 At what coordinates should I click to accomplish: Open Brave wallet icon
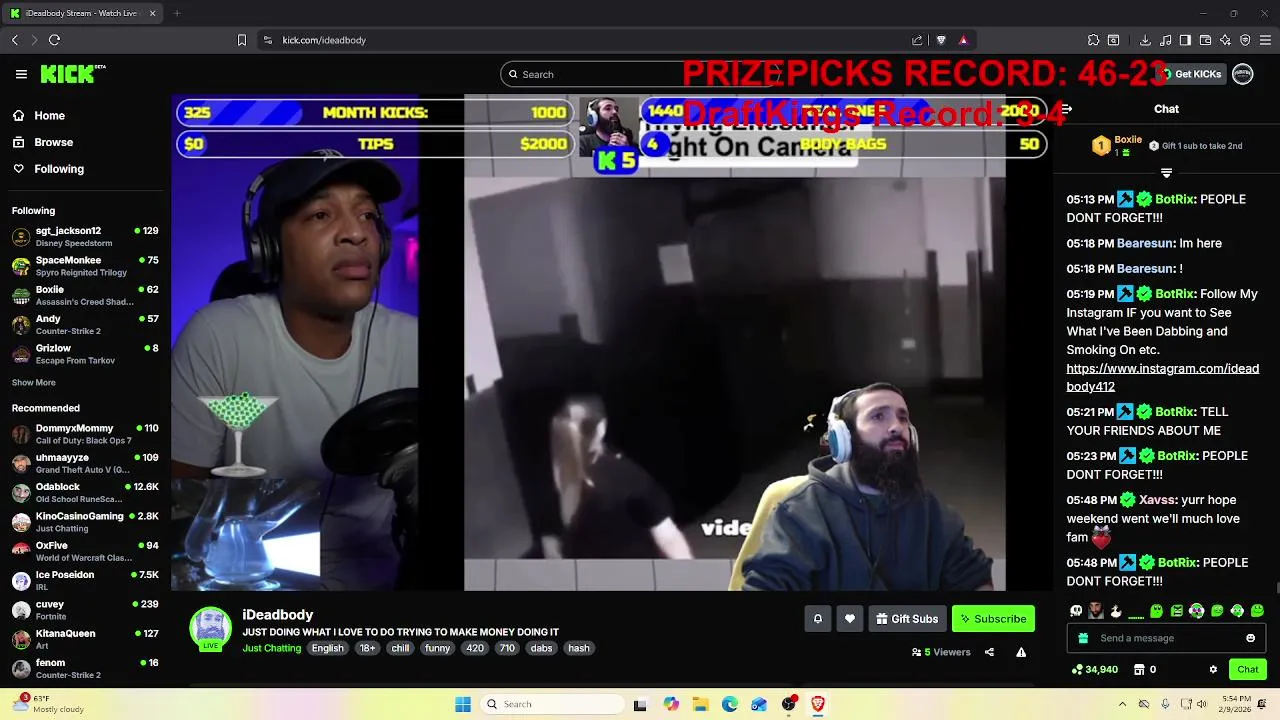(1205, 40)
